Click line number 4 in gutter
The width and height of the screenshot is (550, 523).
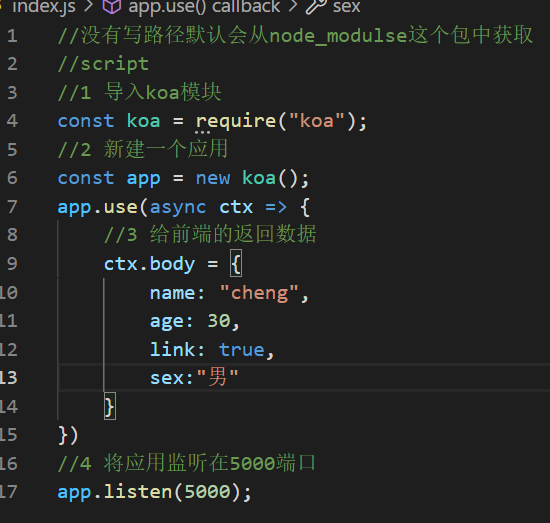(12, 121)
